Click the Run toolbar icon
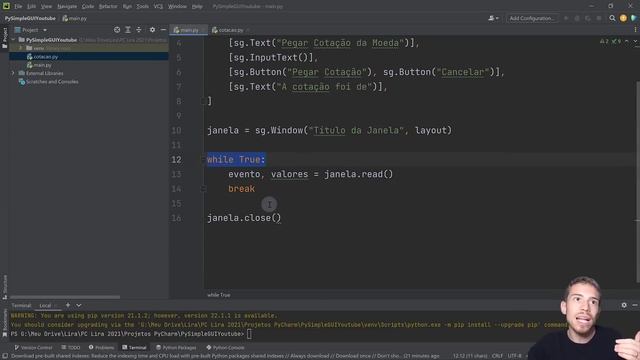Viewport: 640px width, 360px height. point(566,18)
